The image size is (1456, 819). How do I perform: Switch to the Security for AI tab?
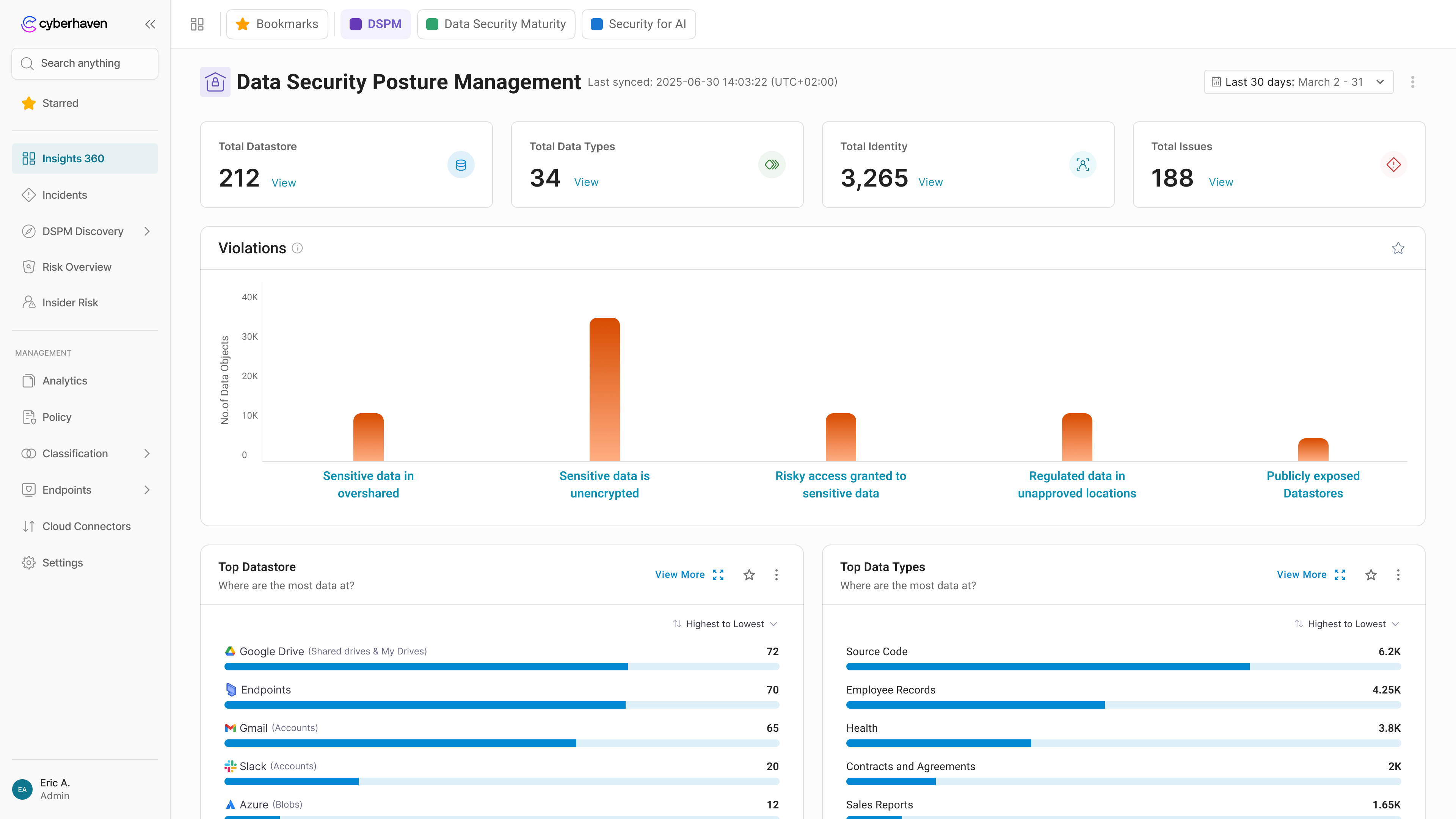coord(639,24)
